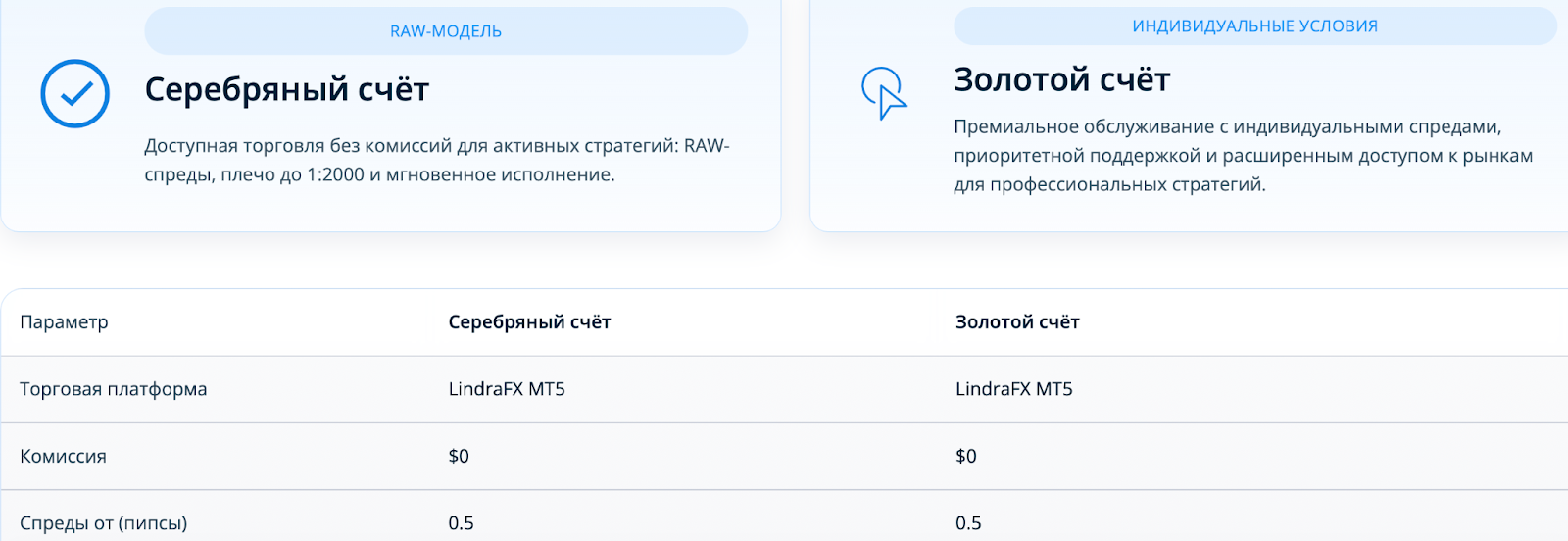Click the RAW-МОДЕЛЬ badge
1568x541 pixels.
(x=446, y=31)
